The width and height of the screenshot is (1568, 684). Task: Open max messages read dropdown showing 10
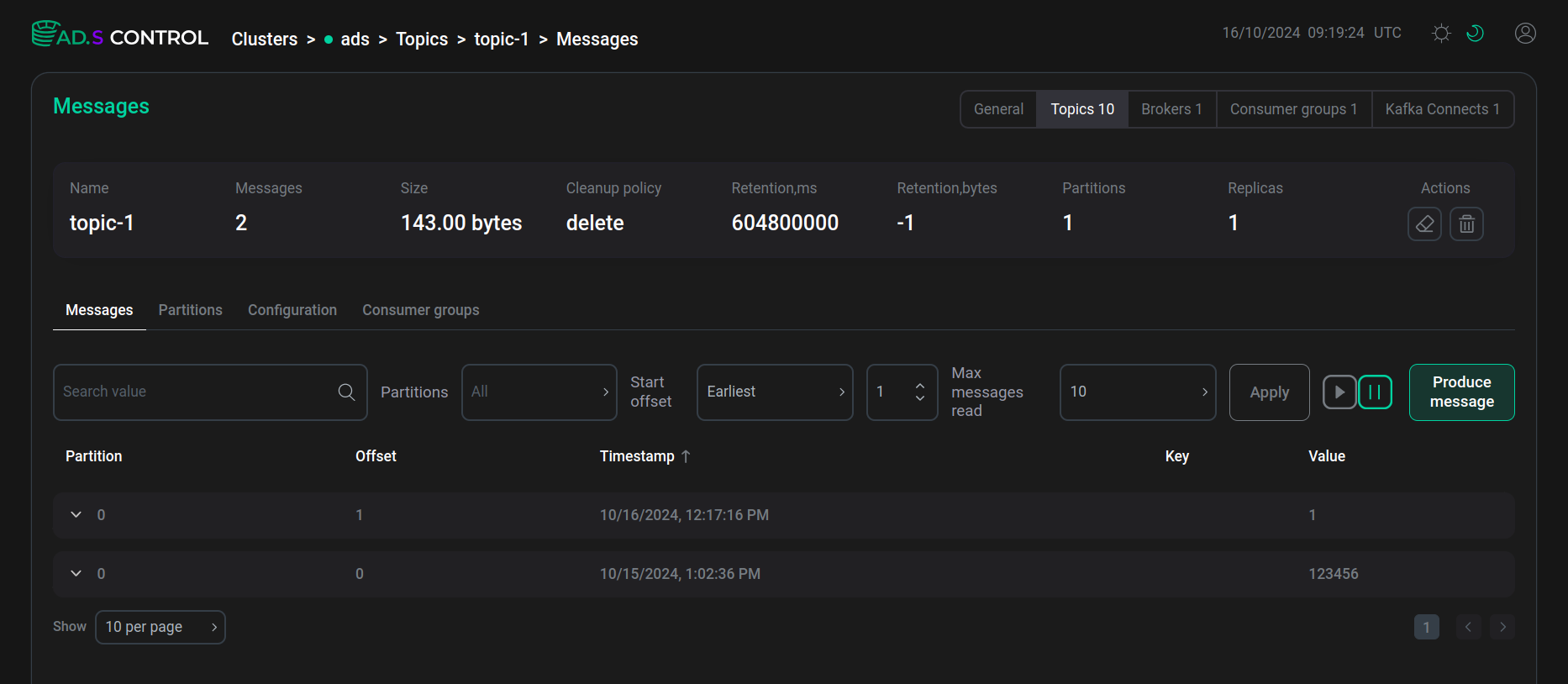1138,392
